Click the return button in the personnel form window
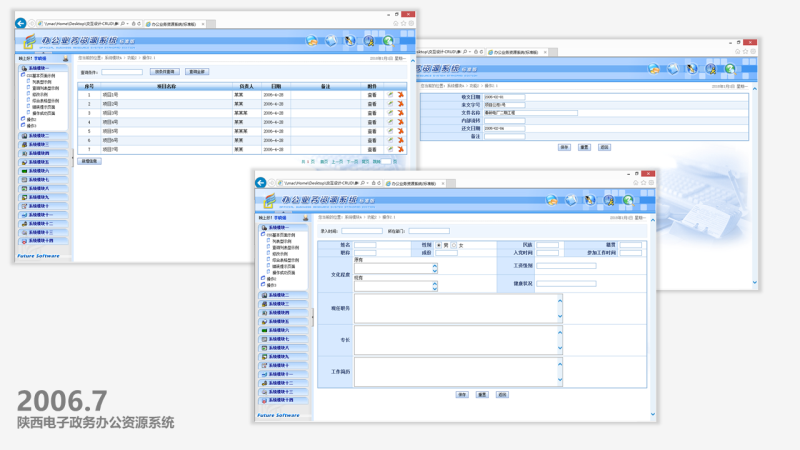 [502, 395]
